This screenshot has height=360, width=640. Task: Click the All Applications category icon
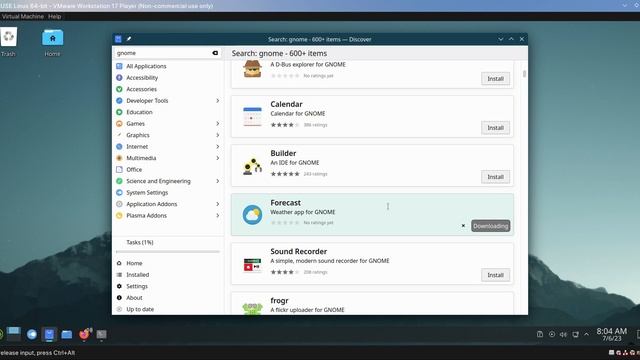point(119,66)
